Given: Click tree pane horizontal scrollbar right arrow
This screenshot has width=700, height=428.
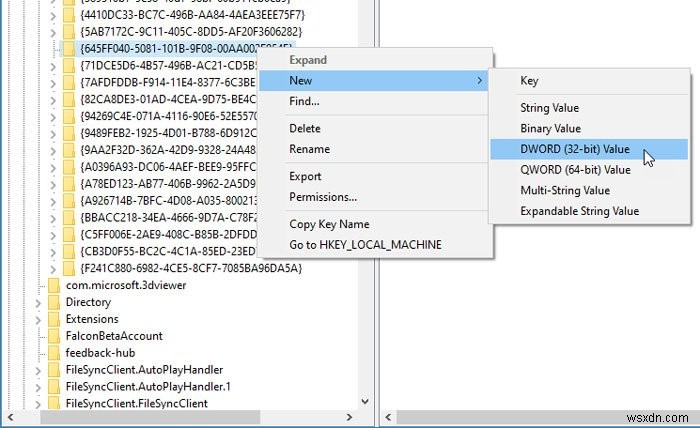Looking at the screenshot, I should [x=350, y=417].
